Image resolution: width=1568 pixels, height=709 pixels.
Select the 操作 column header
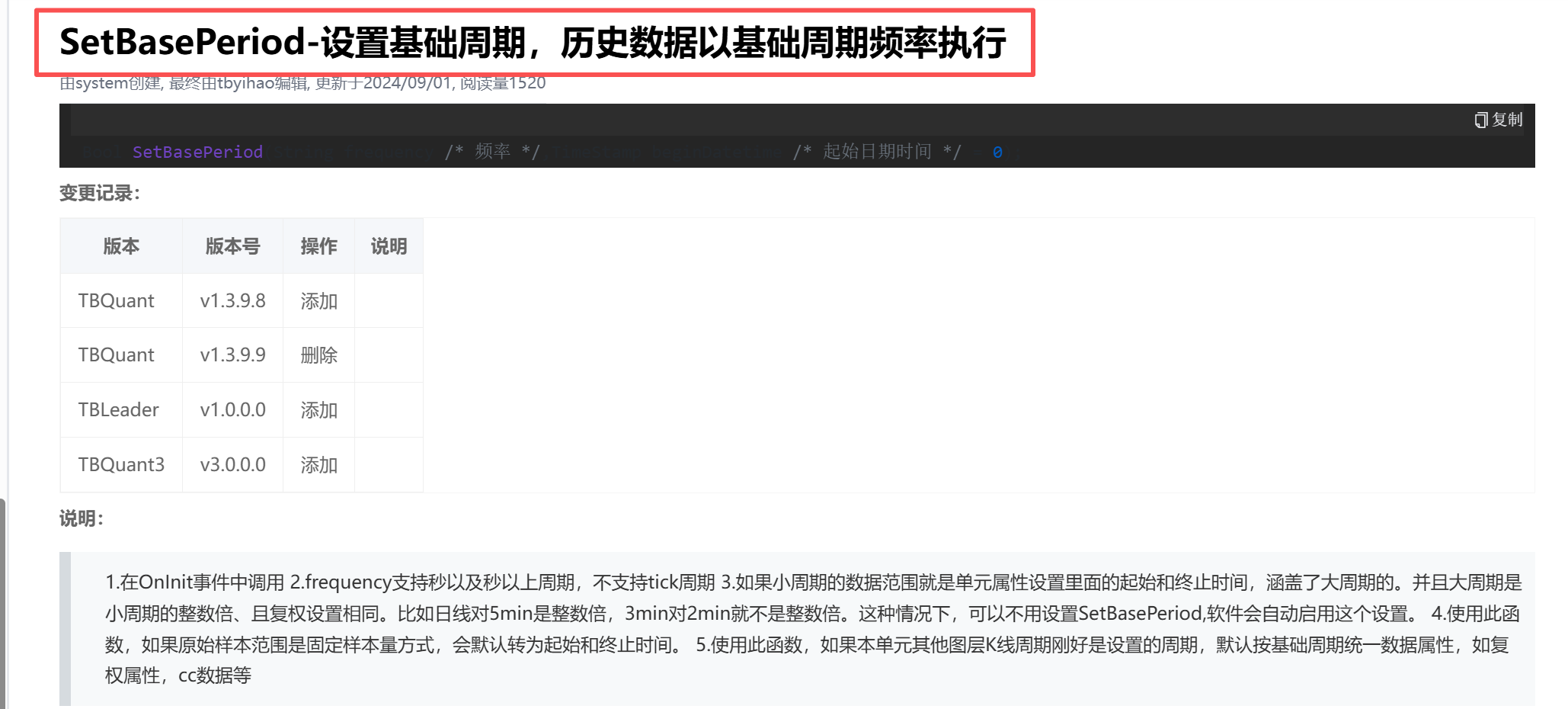(318, 246)
